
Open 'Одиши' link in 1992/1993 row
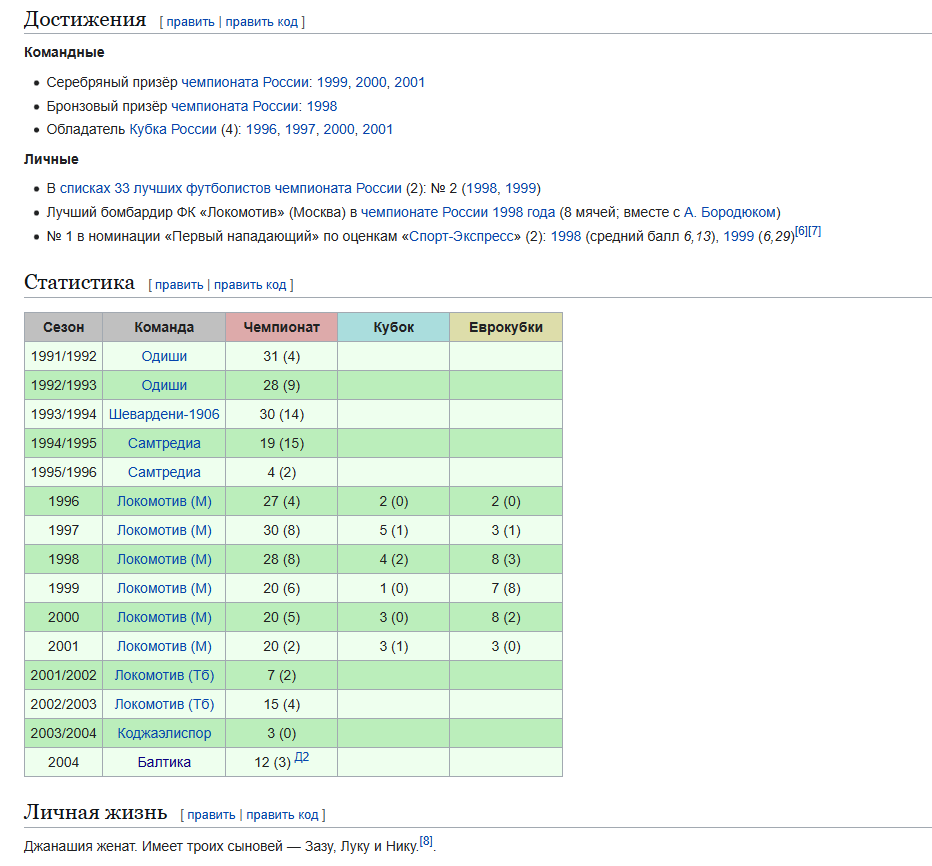pos(164,385)
